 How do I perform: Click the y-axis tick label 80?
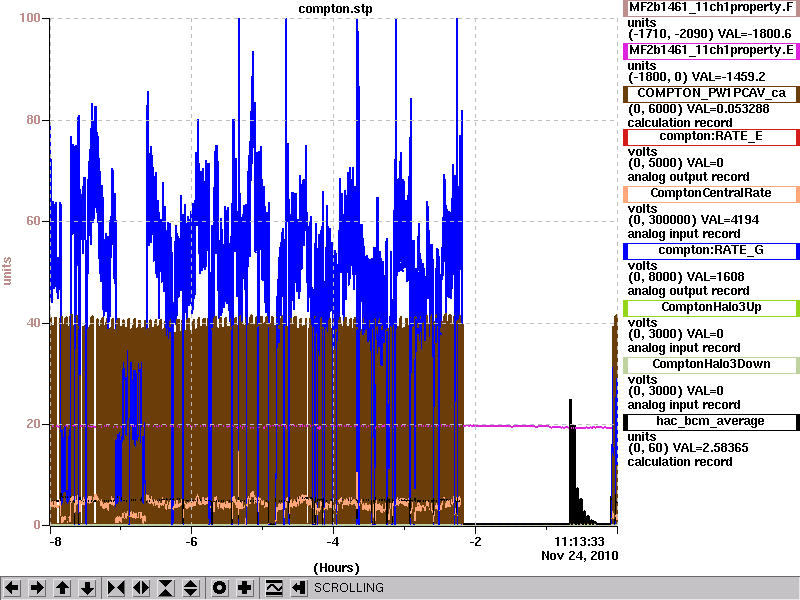33,120
